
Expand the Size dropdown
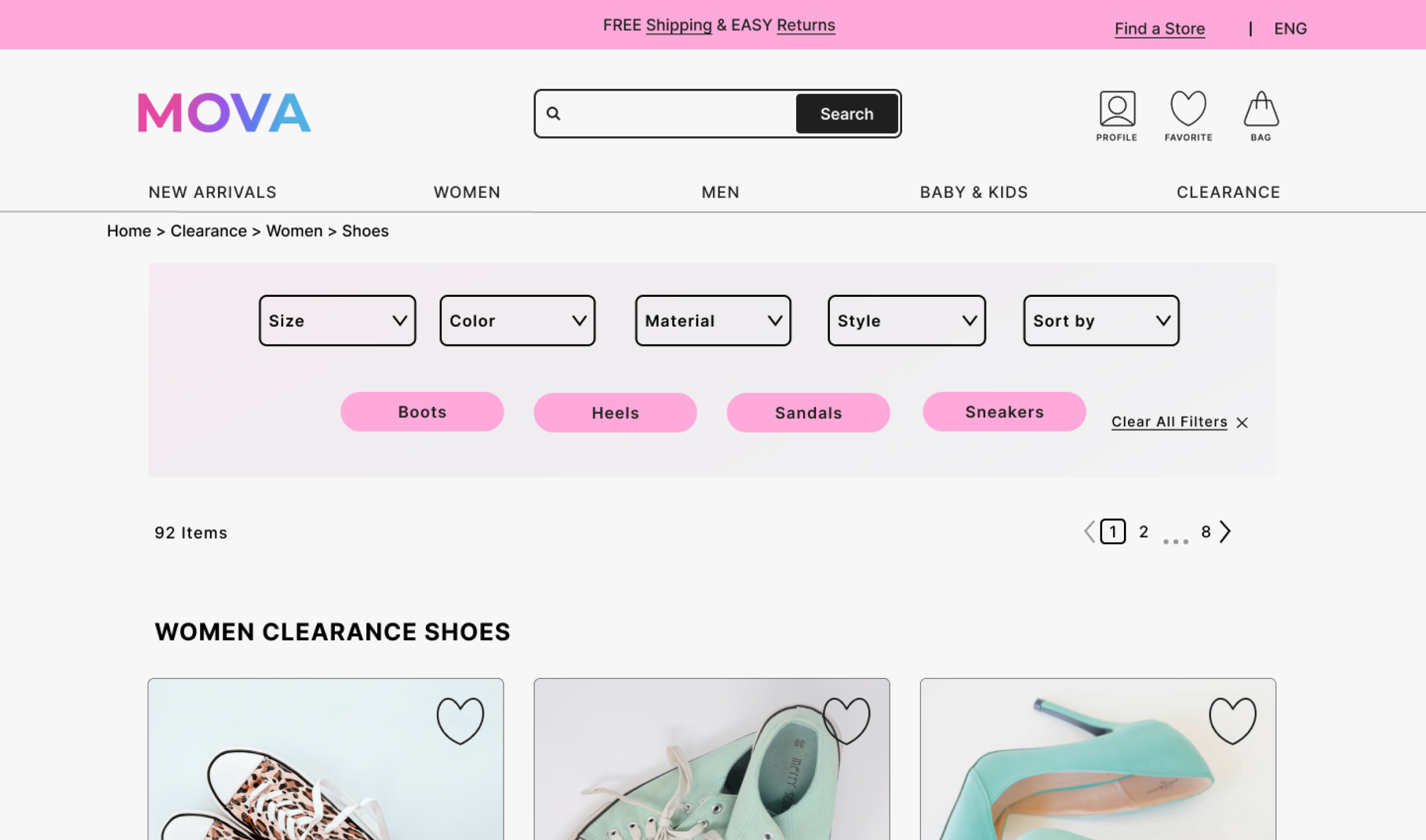pyautogui.click(x=337, y=321)
